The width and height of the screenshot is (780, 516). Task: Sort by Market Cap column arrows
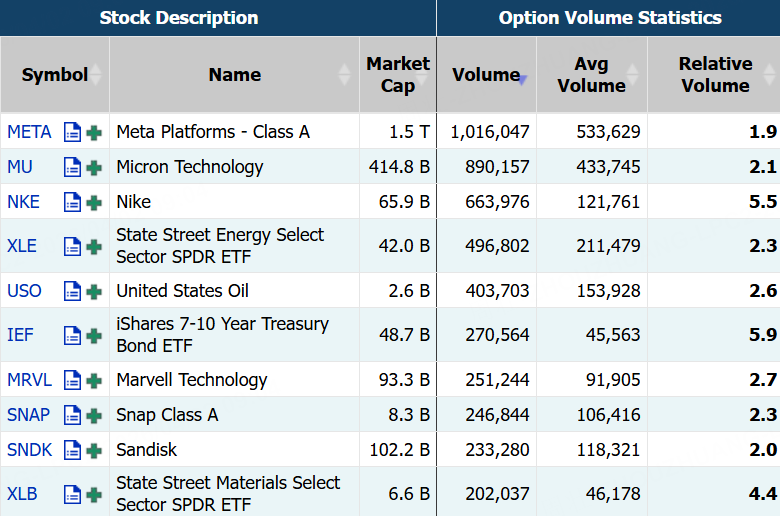[427, 75]
